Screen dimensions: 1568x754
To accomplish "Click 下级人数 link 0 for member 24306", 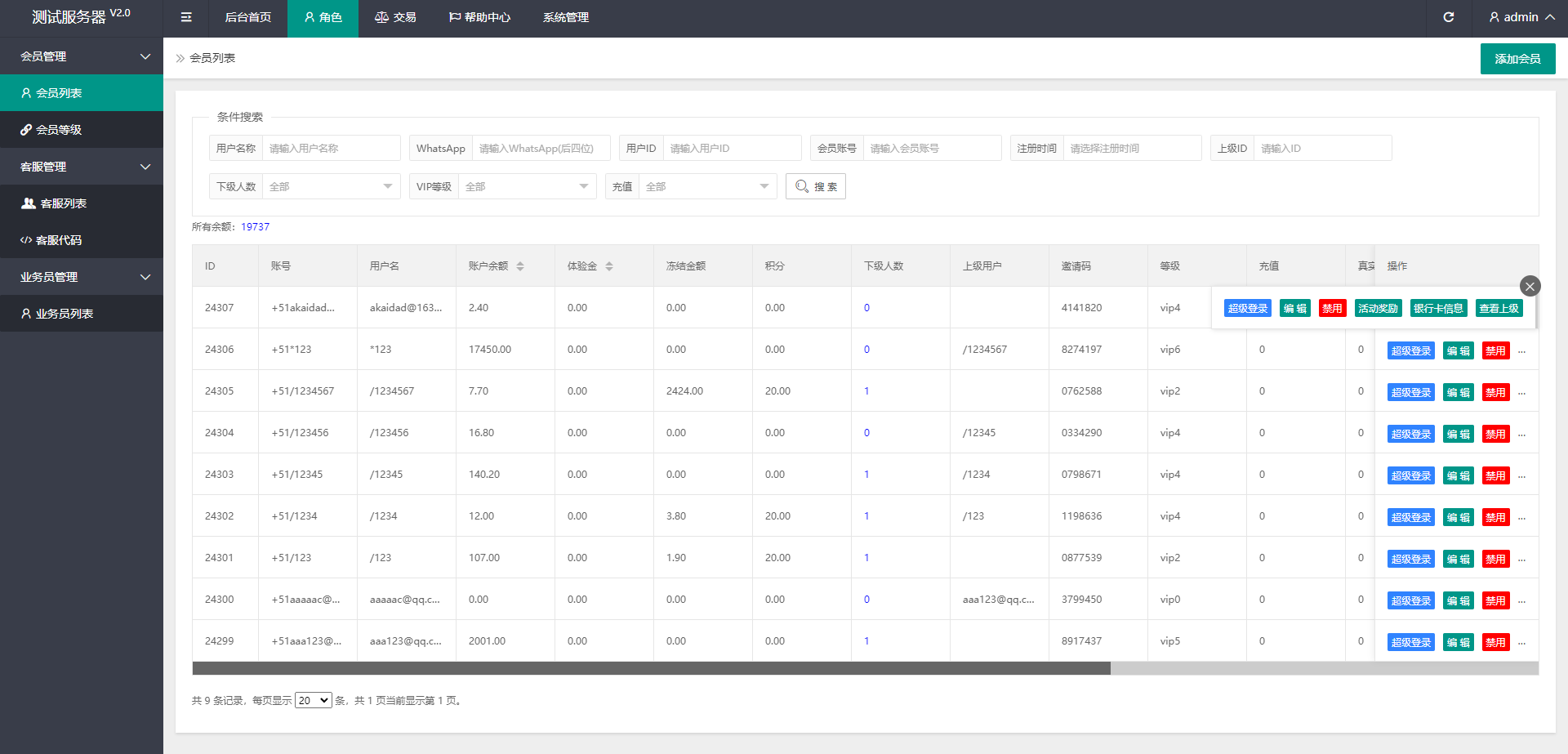I will pyautogui.click(x=866, y=350).
